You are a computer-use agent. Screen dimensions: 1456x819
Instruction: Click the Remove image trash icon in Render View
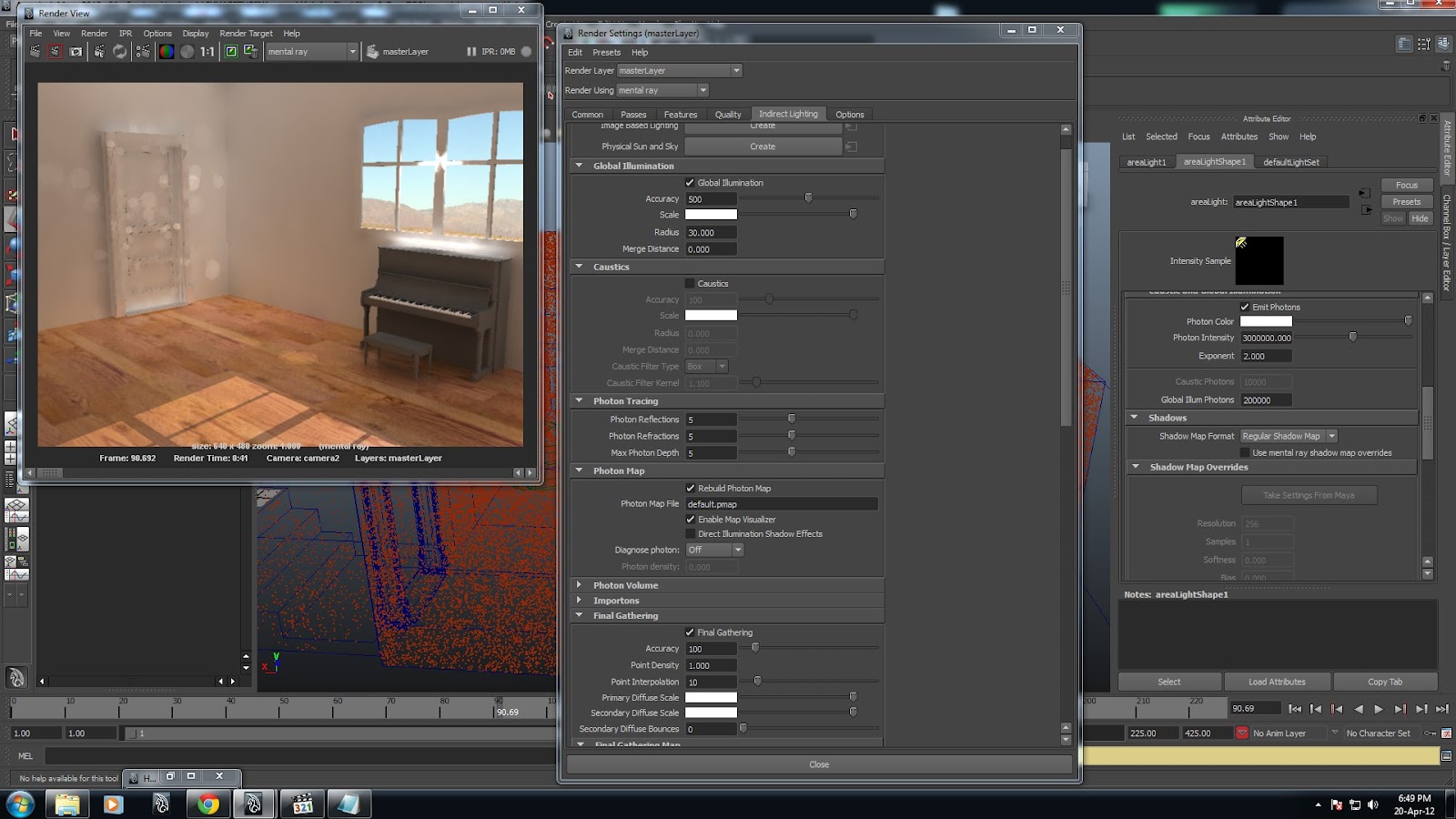pyautogui.click(x=249, y=52)
